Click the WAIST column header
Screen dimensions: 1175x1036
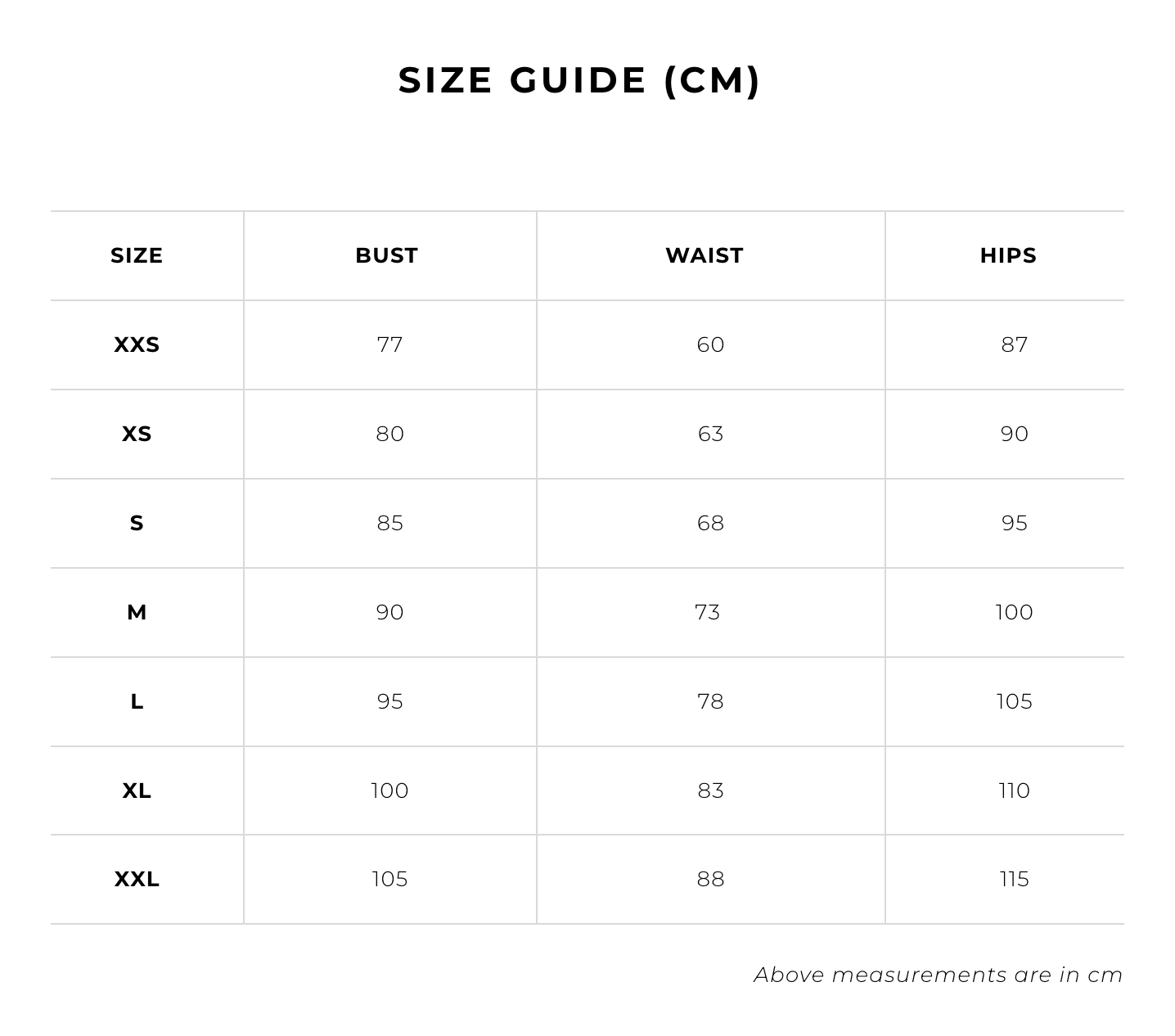point(704,255)
